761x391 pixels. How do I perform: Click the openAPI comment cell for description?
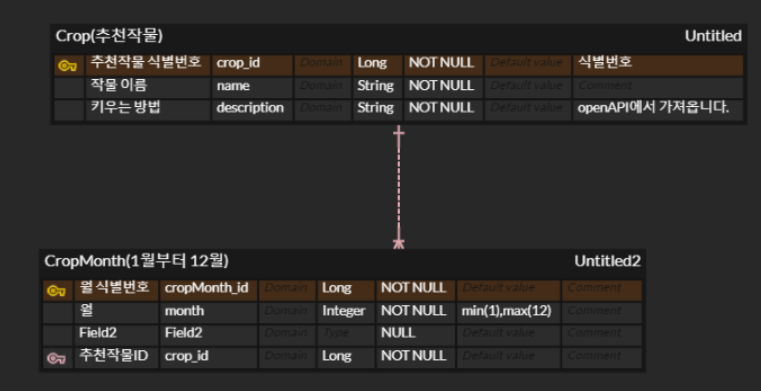[x=658, y=110]
